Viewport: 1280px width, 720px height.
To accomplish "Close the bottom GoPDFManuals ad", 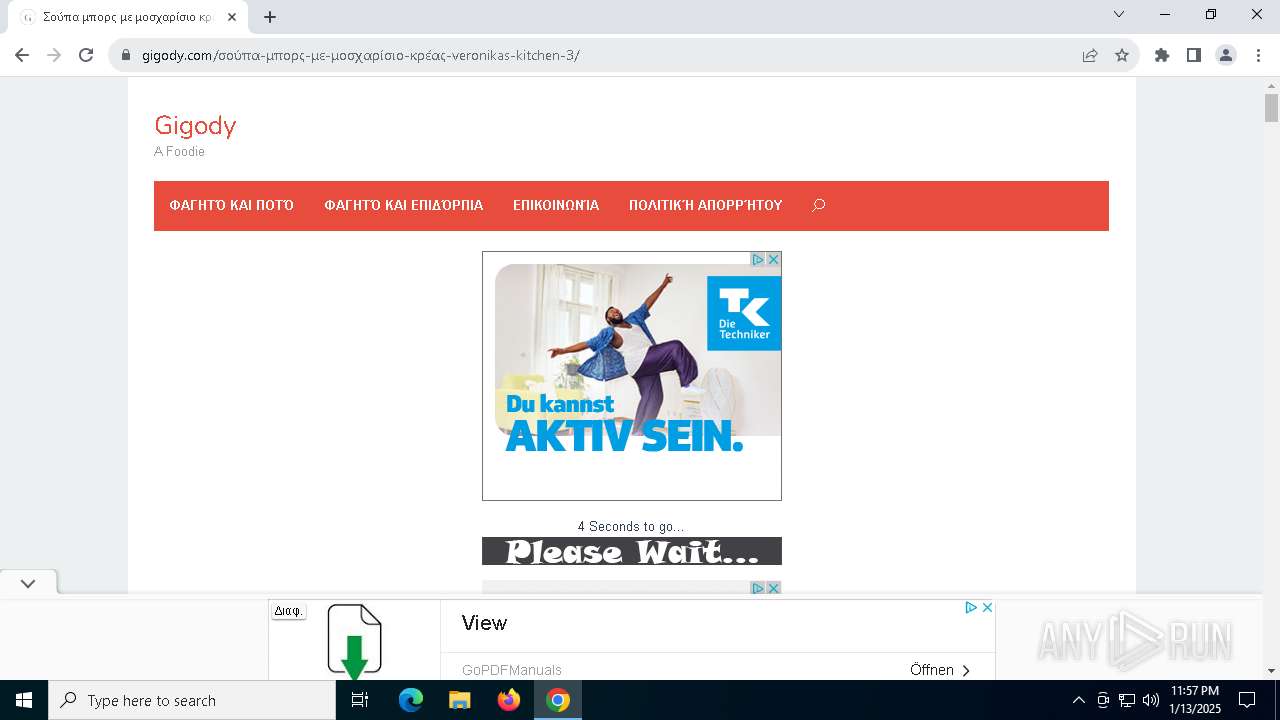I will [987, 607].
